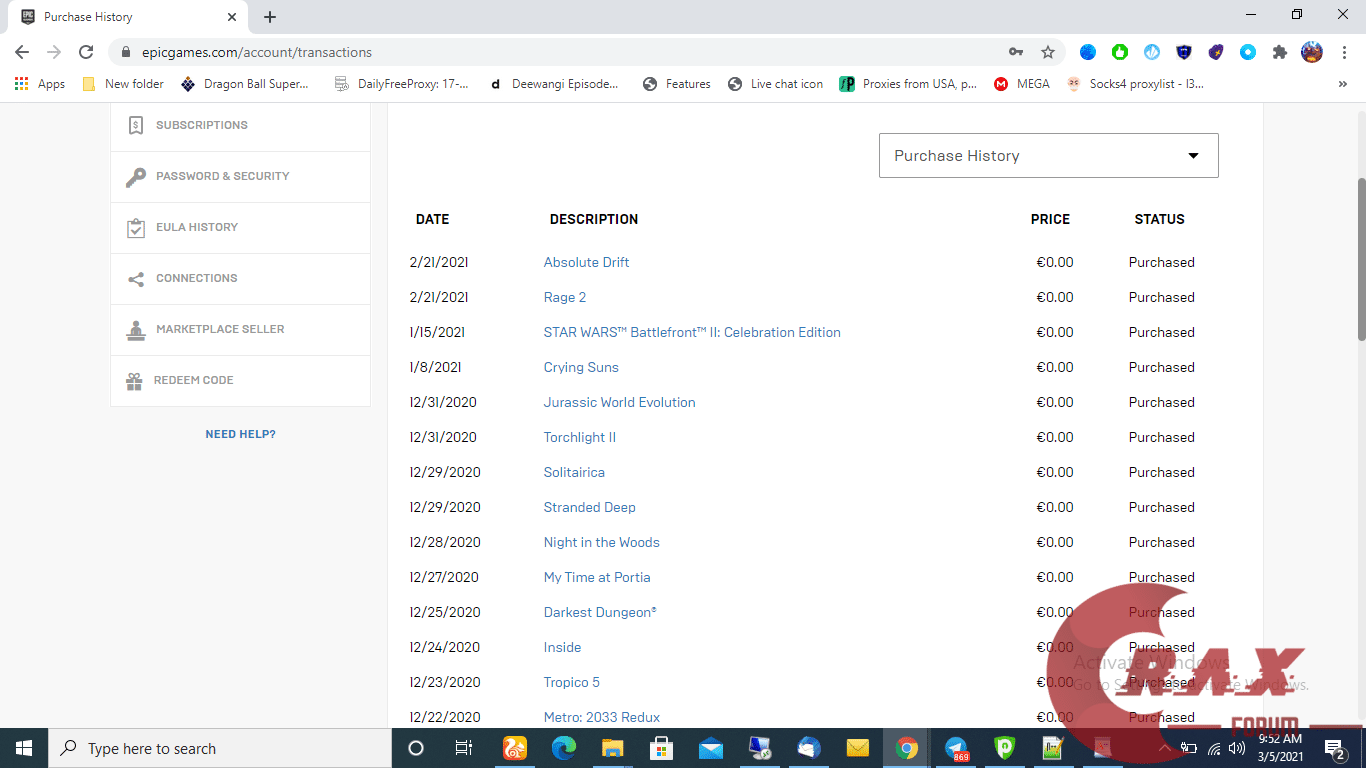The width and height of the screenshot is (1366, 768).
Task: Open the Metro: 2033 Redux link
Action: (602, 717)
